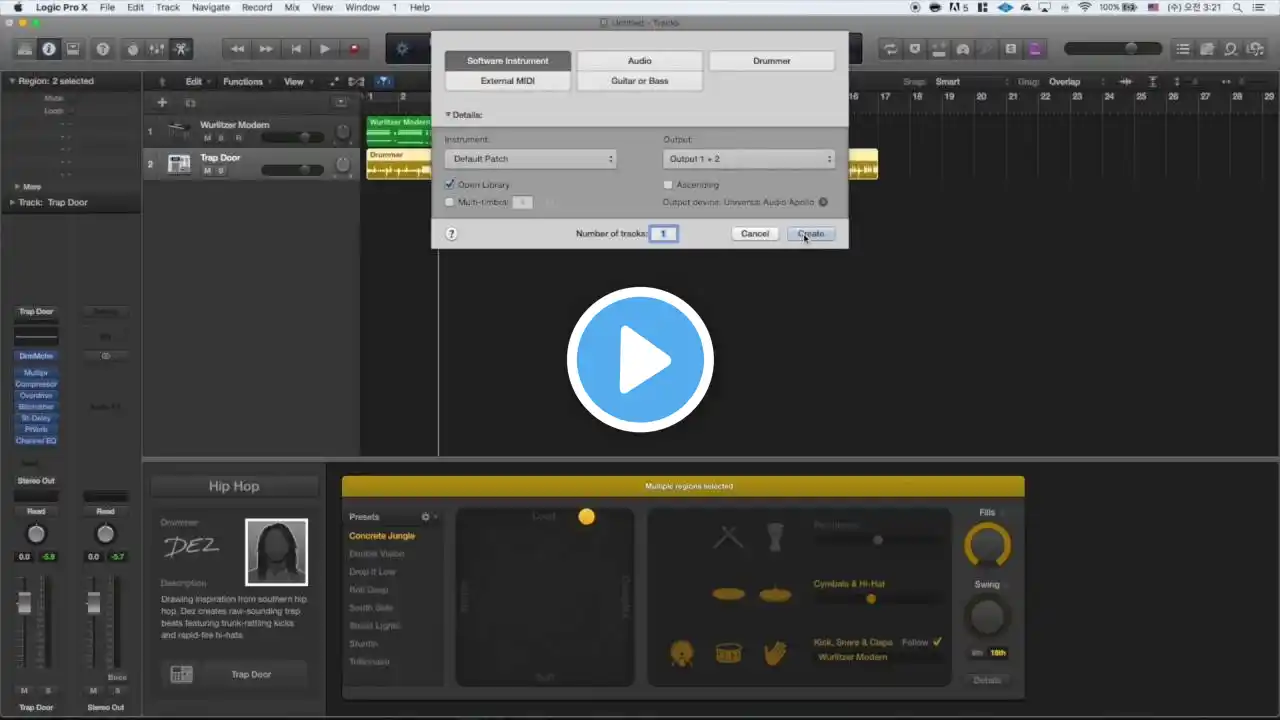1280x720 pixels.
Task: Uncheck the Open Library checkbox
Action: (x=450, y=185)
